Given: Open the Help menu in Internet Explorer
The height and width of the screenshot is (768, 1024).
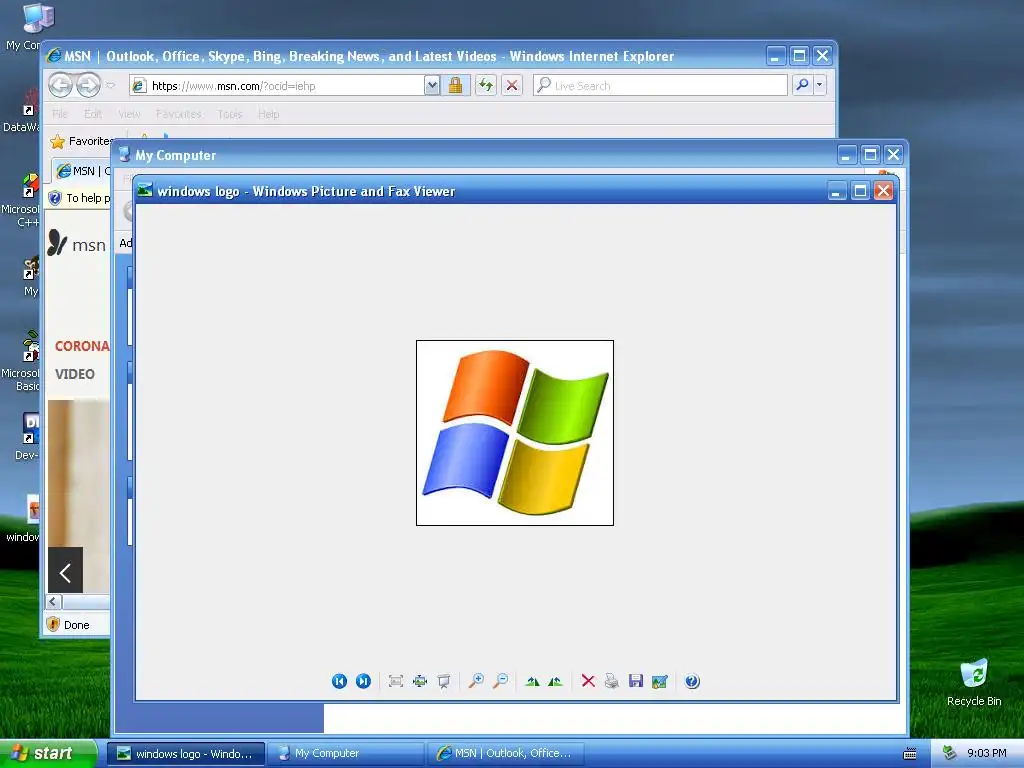Looking at the screenshot, I should pyautogui.click(x=268, y=114).
